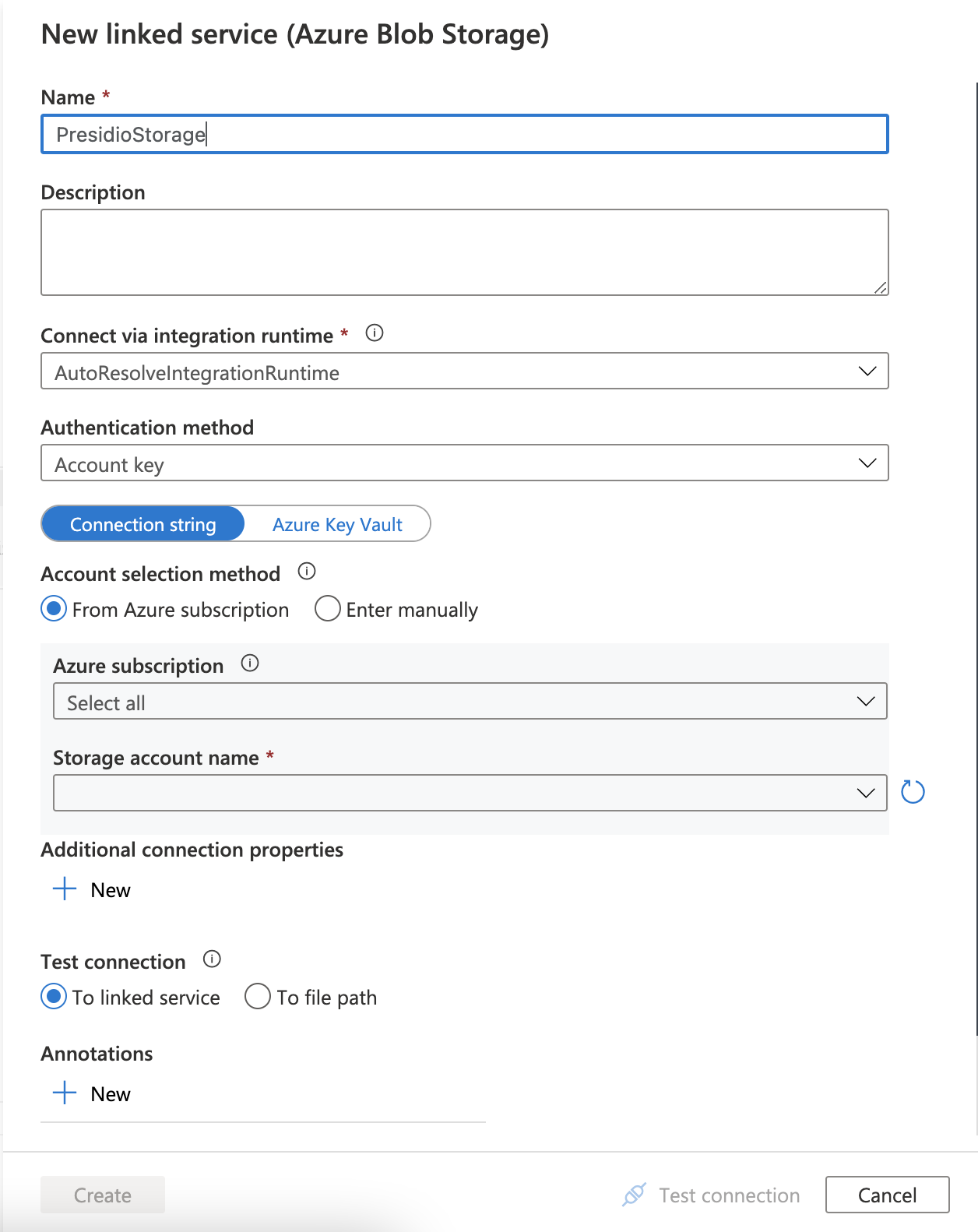Click plus icon under Annotations
Screen dimensions: 978x1232
tap(65, 1093)
